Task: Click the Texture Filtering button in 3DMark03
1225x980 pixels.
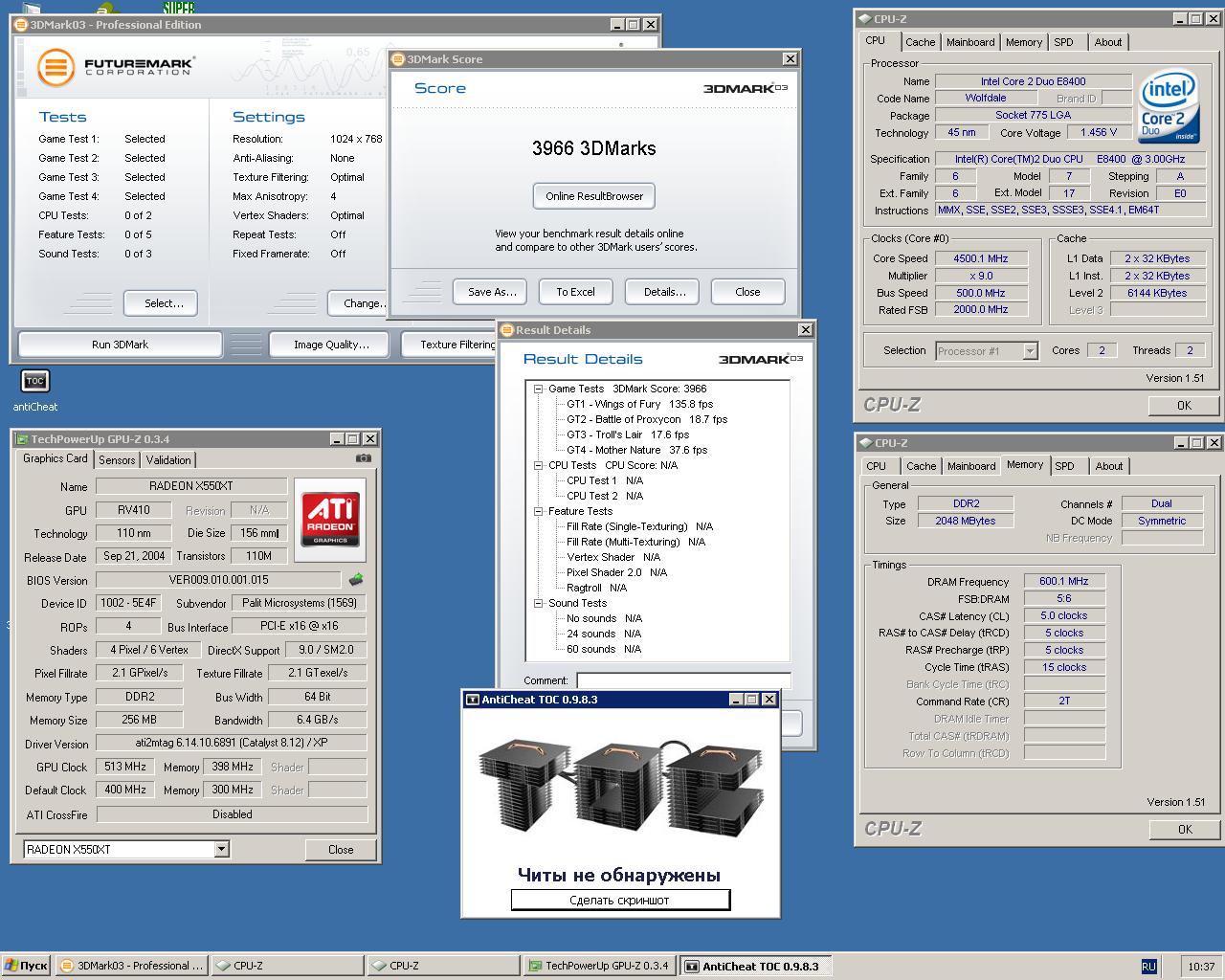Action: (x=450, y=345)
